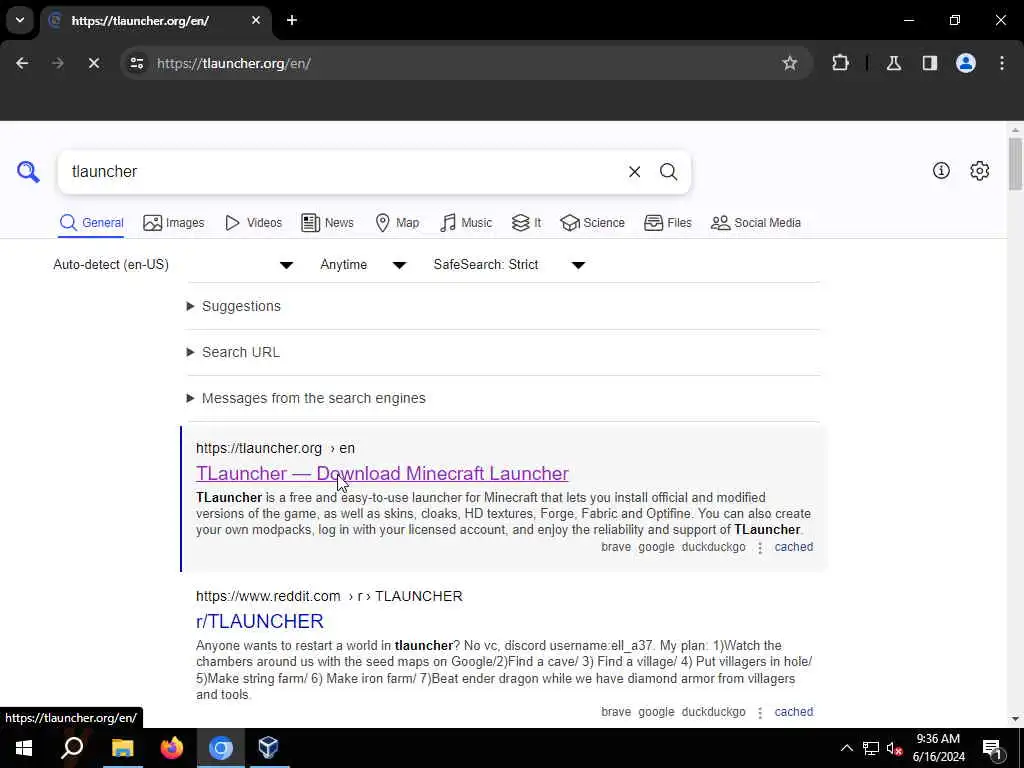Open site information icon in address bar
This screenshot has height=768, width=1024.
pos(136,63)
